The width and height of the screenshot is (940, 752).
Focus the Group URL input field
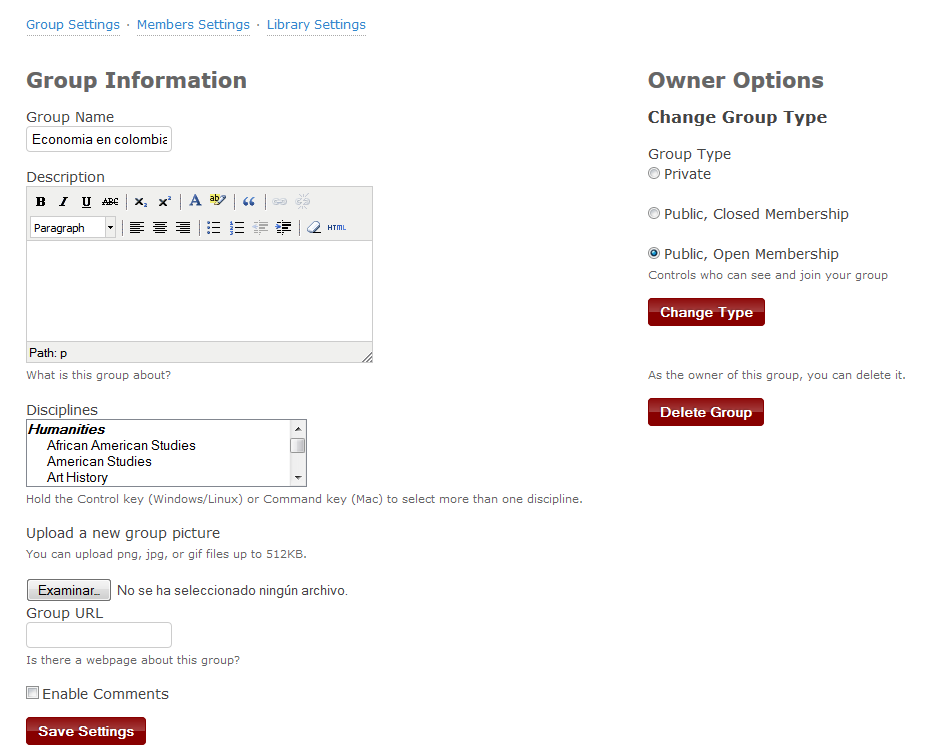click(x=99, y=635)
